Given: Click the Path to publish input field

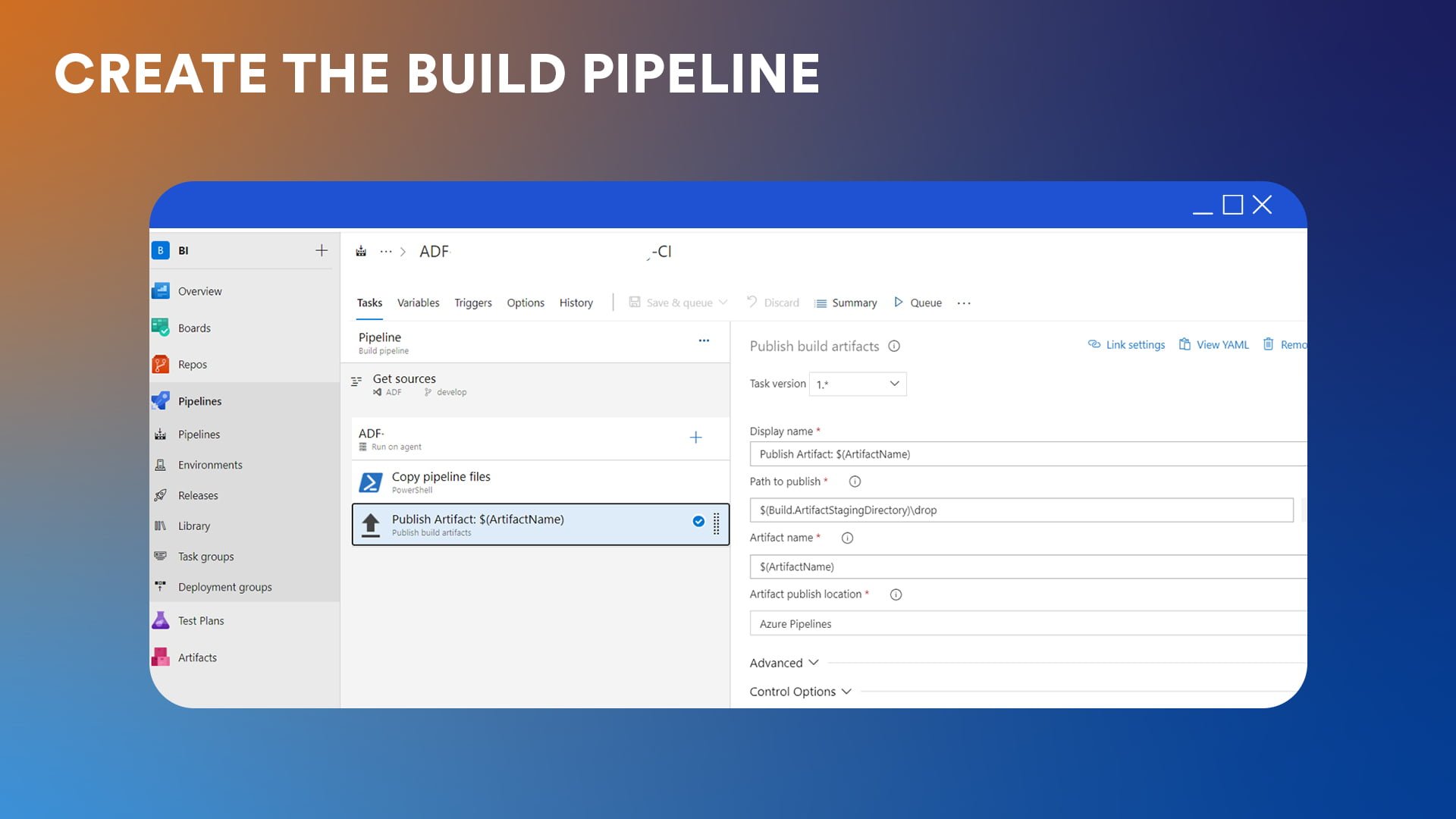Looking at the screenshot, I should pos(1021,510).
